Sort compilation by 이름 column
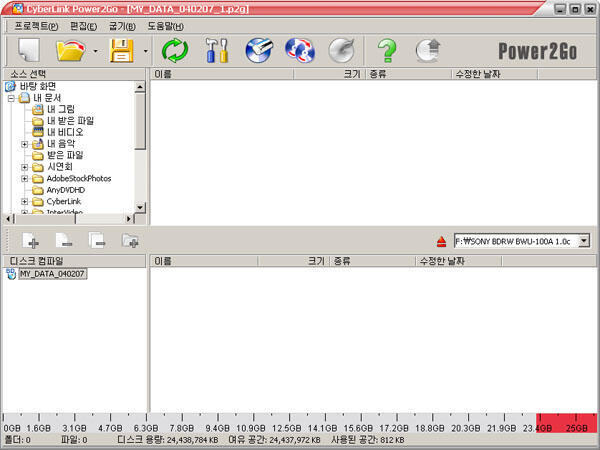Viewport: 600px width, 450px height. (204, 261)
